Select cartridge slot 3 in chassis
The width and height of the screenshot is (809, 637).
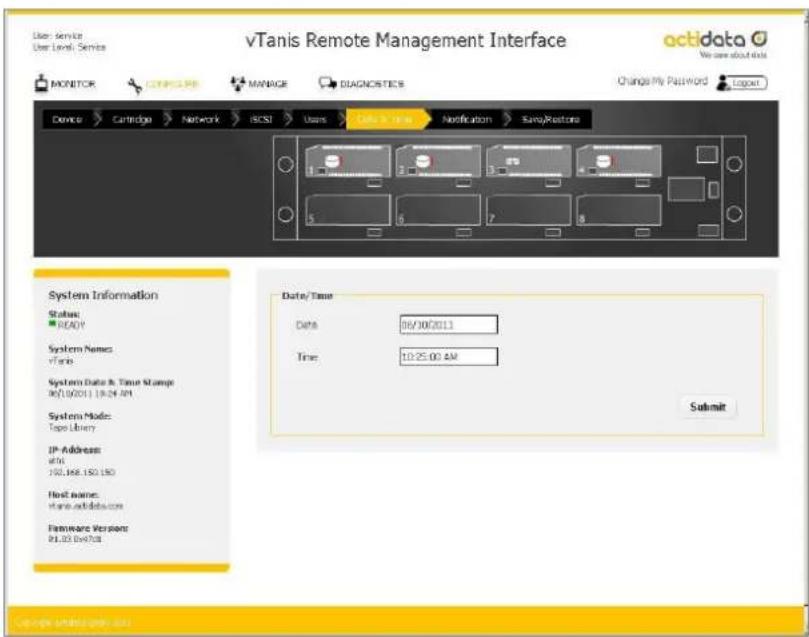point(528,161)
